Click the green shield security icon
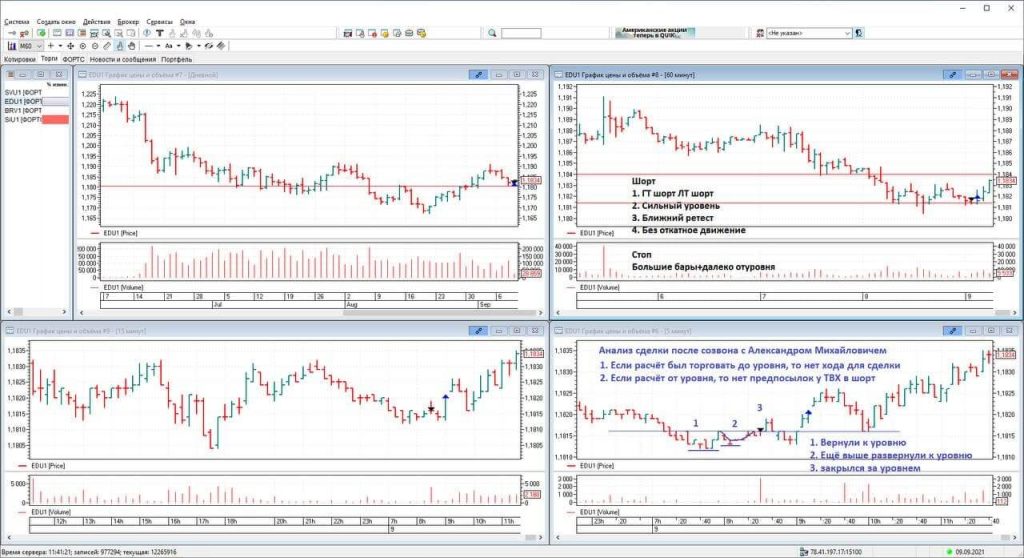Viewport: 1024px width, 558px height. 41,33
